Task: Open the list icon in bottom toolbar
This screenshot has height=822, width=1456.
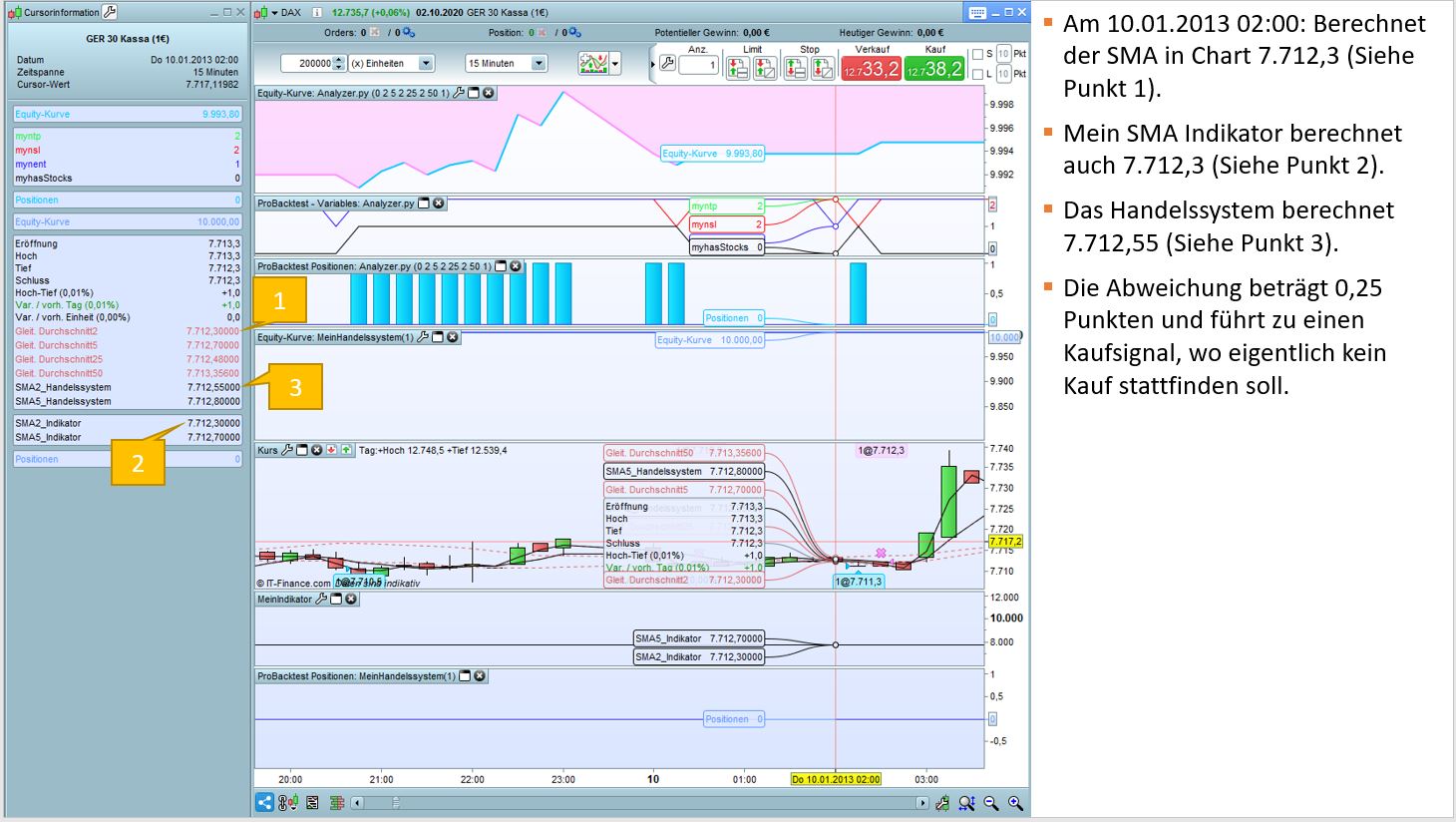Action: click(x=312, y=802)
